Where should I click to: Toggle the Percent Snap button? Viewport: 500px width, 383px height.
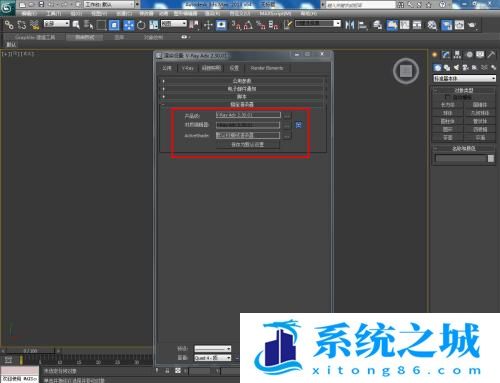click(x=261, y=25)
